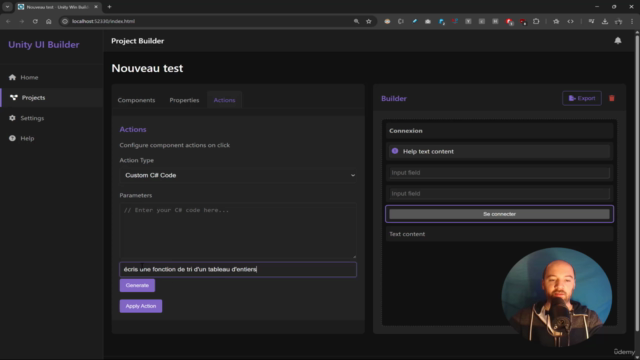Viewport: 640px width, 360px height.
Task: Open the Action Type dropdown
Action: click(x=238, y=175)
